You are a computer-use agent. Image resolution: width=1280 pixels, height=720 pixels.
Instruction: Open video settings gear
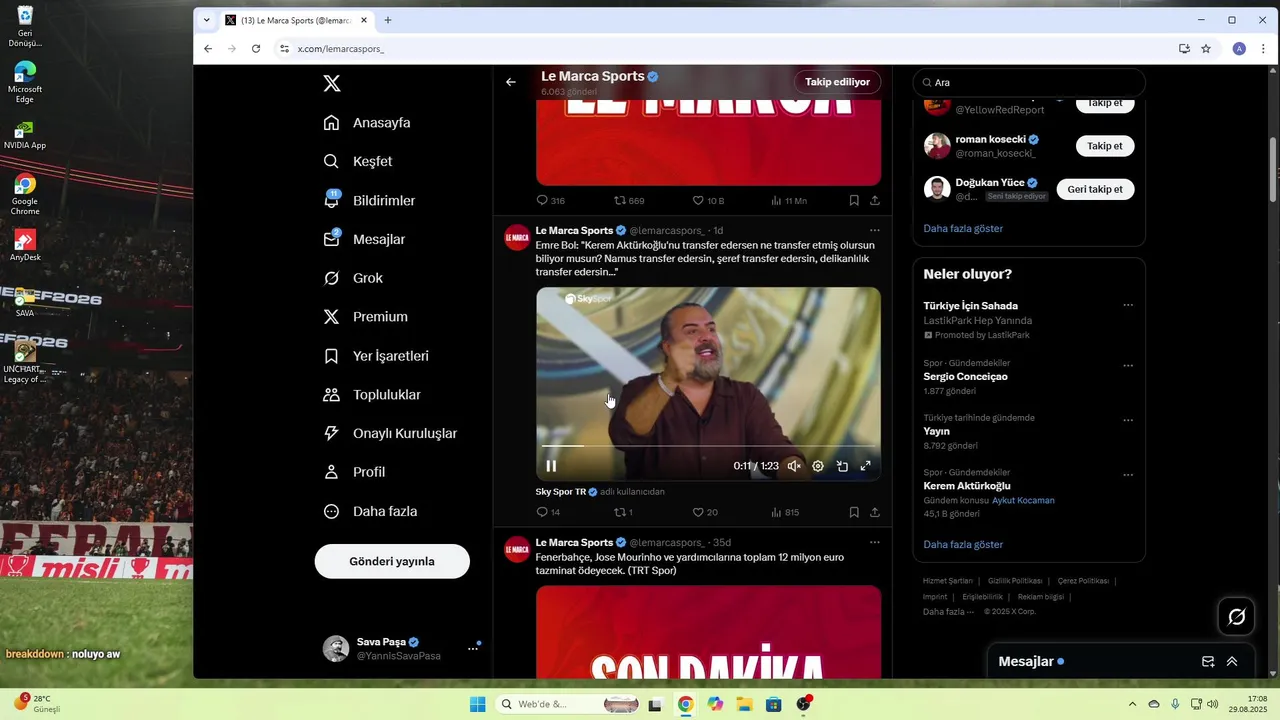click(818, 466)
